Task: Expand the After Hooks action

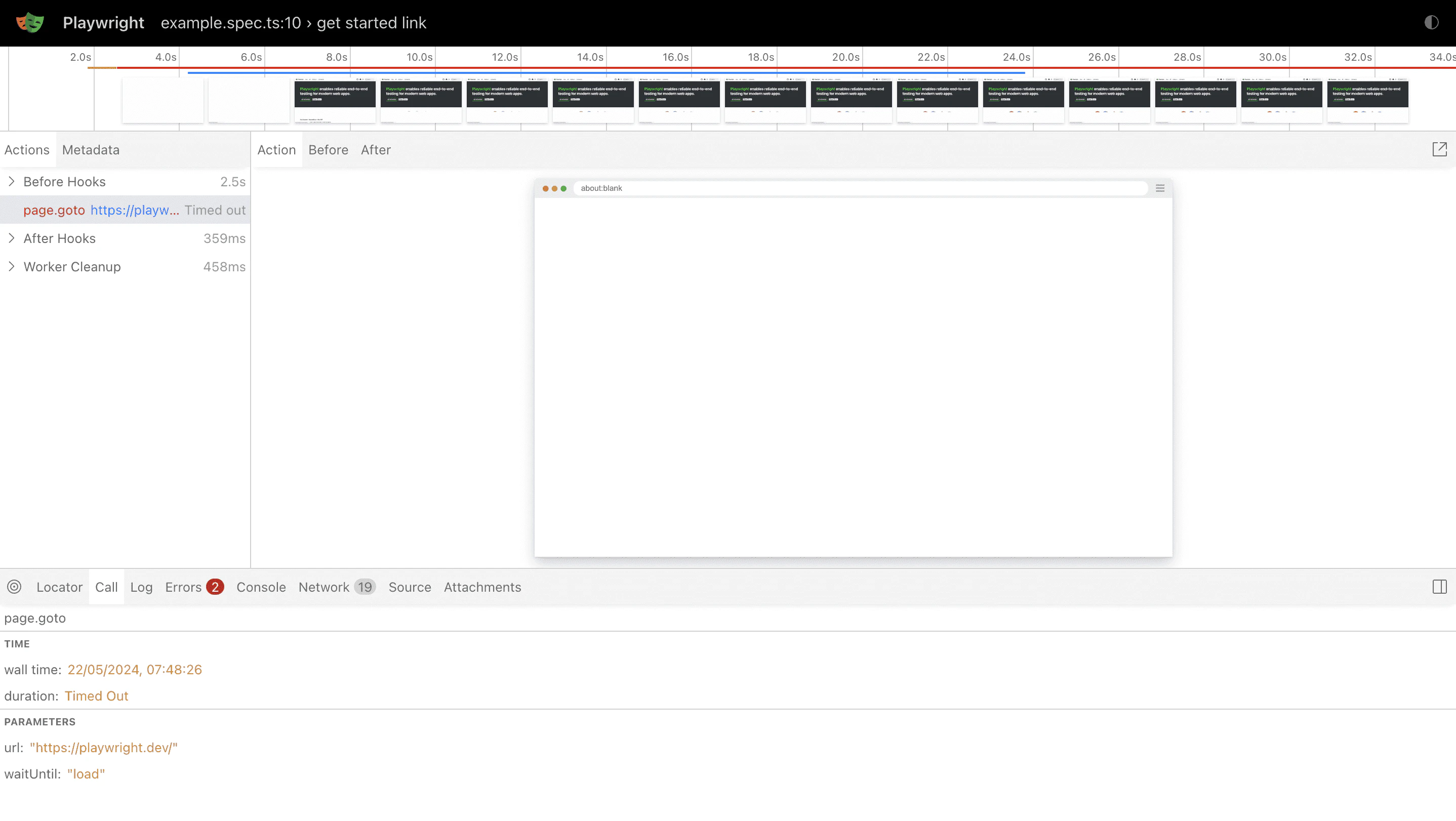Action: click(11, 238)
